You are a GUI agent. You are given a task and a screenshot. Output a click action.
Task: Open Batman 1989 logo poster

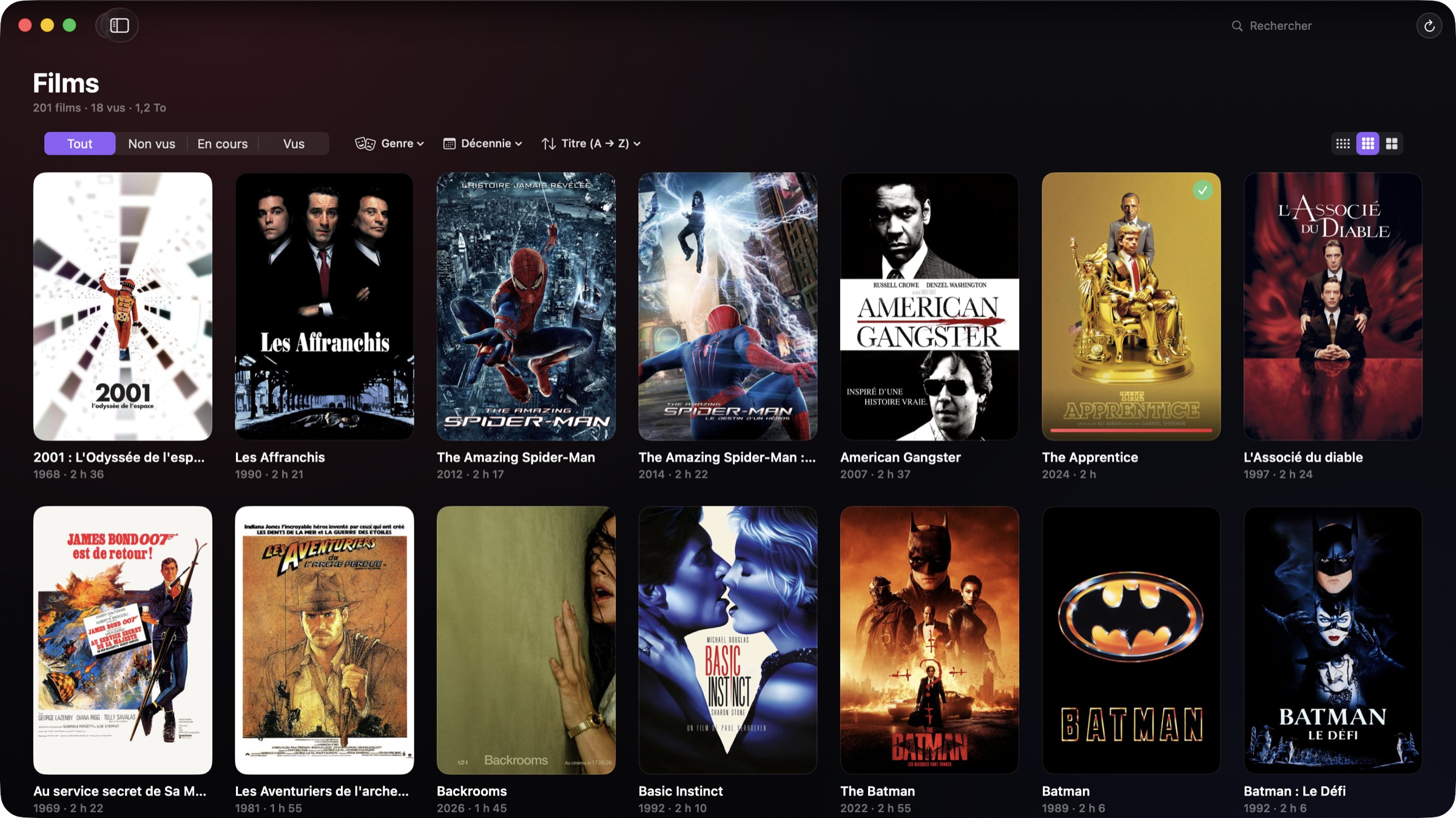click(1131, 640)
